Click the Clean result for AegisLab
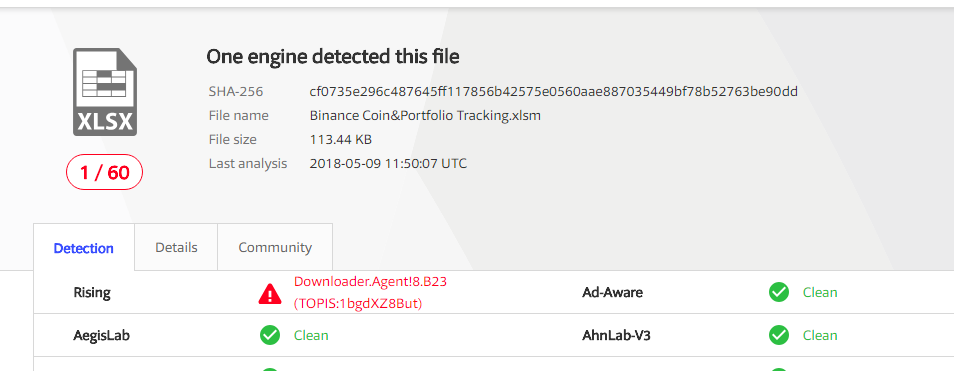954x371 pixels. point(312,335)
